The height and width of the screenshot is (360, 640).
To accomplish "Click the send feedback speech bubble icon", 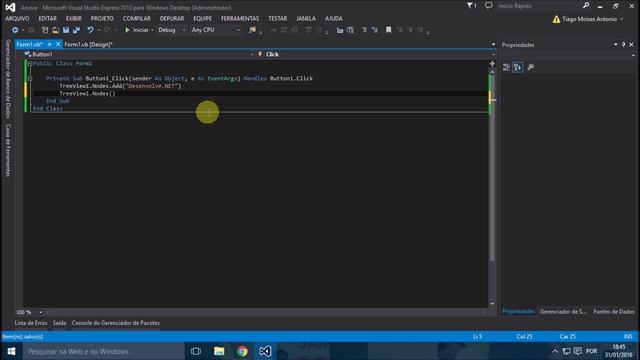I will pos(489,6).
